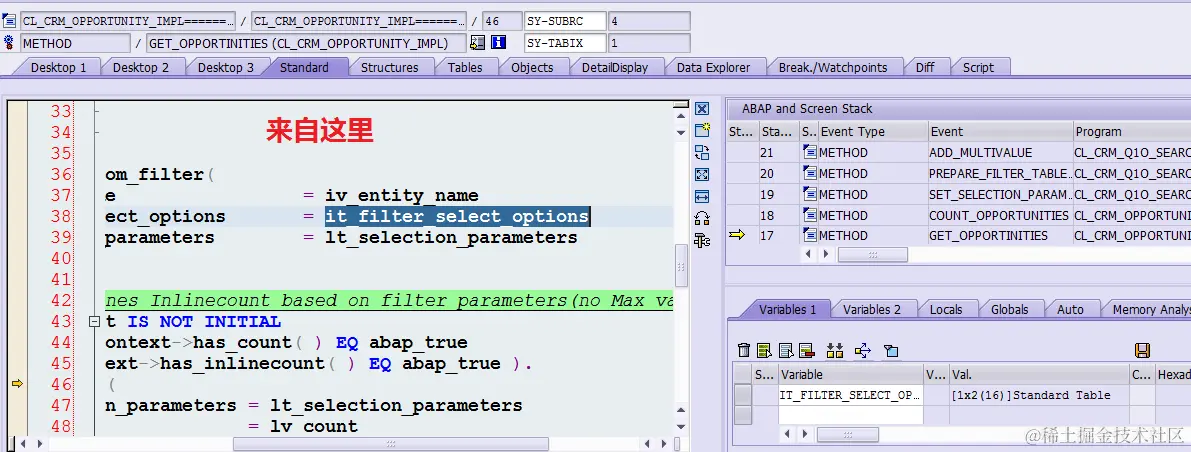Switch to Variables 2 tab
Image resolution: width=1191 pixels, height=452 pixels.
[x=872, y=309]
